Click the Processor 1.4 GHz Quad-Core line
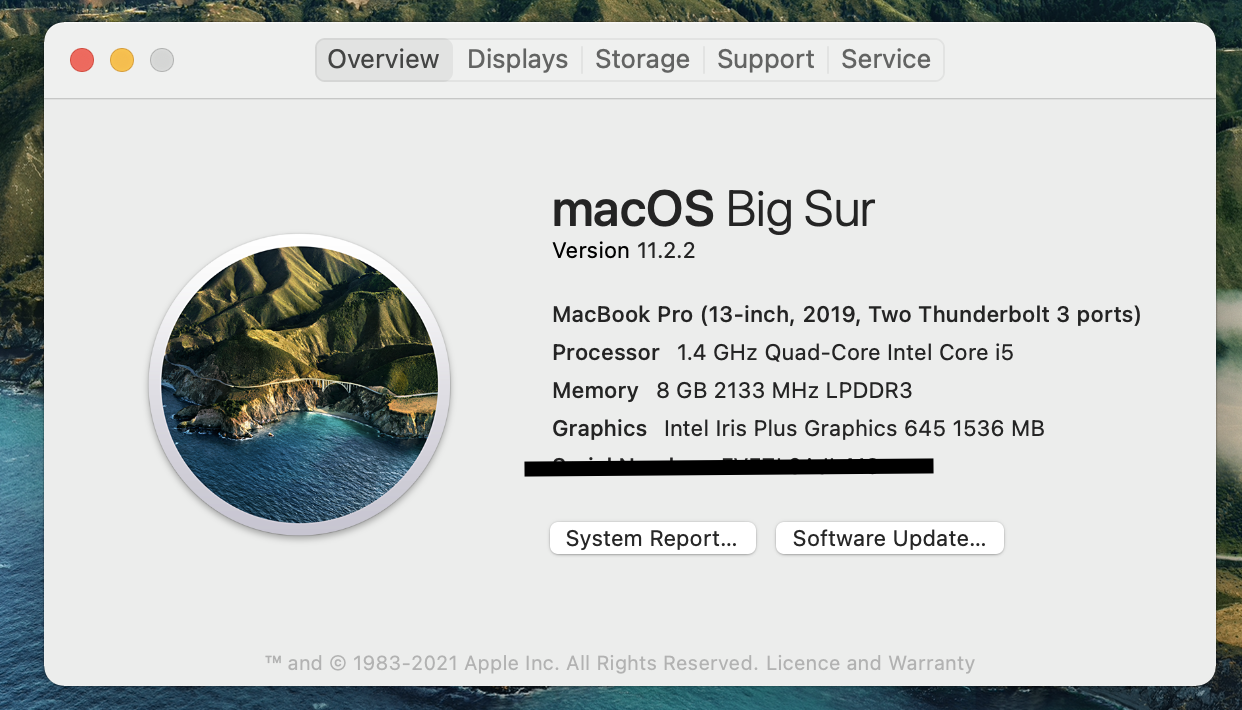Viewport: 1242px width, 710px height. [x=783, y=353]
